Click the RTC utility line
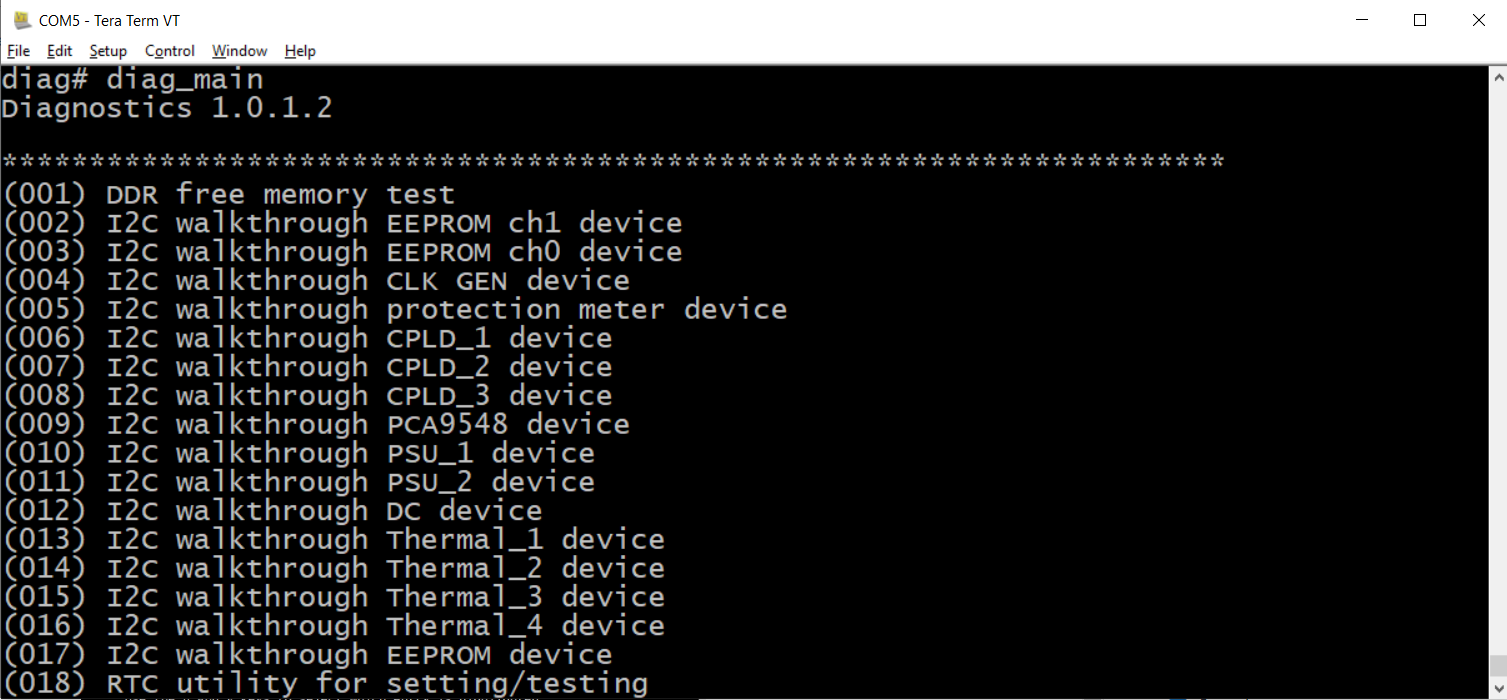Screen dimensions: 1507x700 324,684
